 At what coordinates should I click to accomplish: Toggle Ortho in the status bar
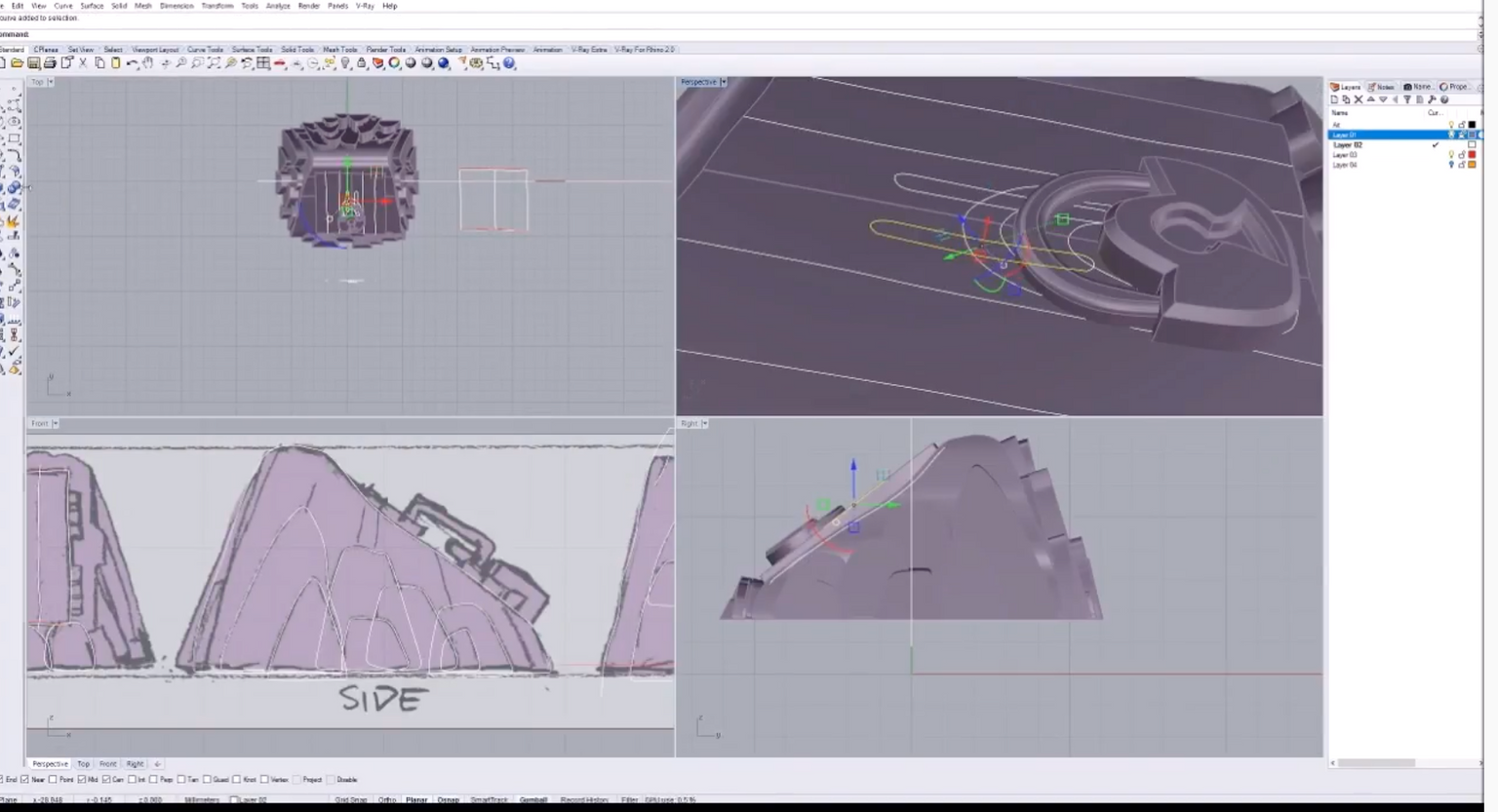387,799
